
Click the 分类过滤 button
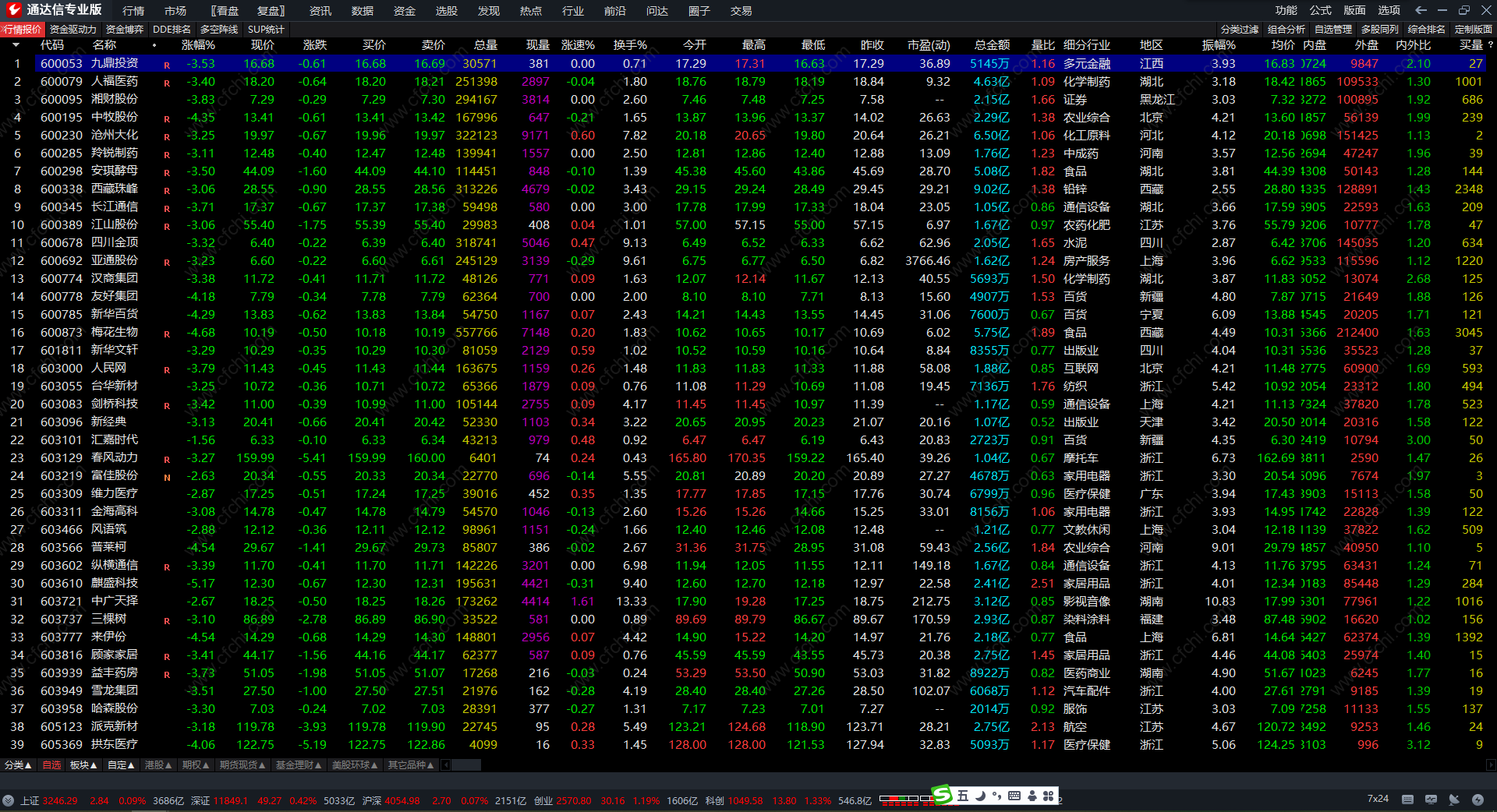(1240, 30)
